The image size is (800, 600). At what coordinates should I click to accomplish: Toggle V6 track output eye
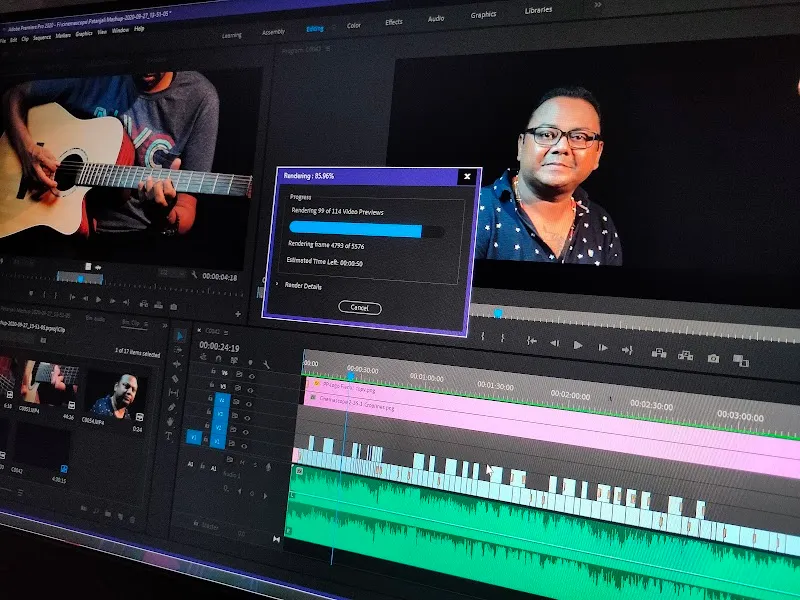click(x=252, y=377)
